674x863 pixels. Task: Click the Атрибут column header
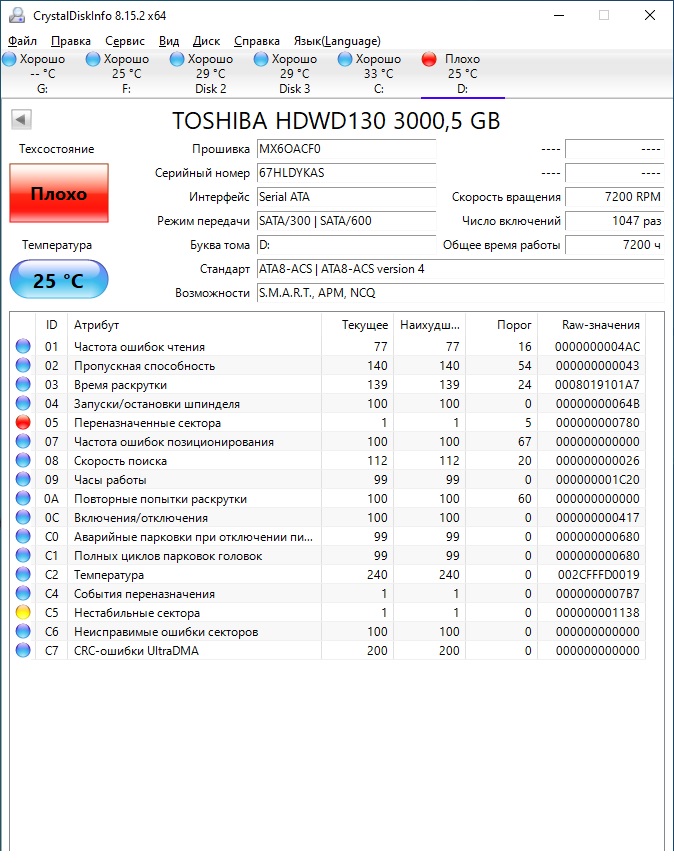tap(194, 325)
